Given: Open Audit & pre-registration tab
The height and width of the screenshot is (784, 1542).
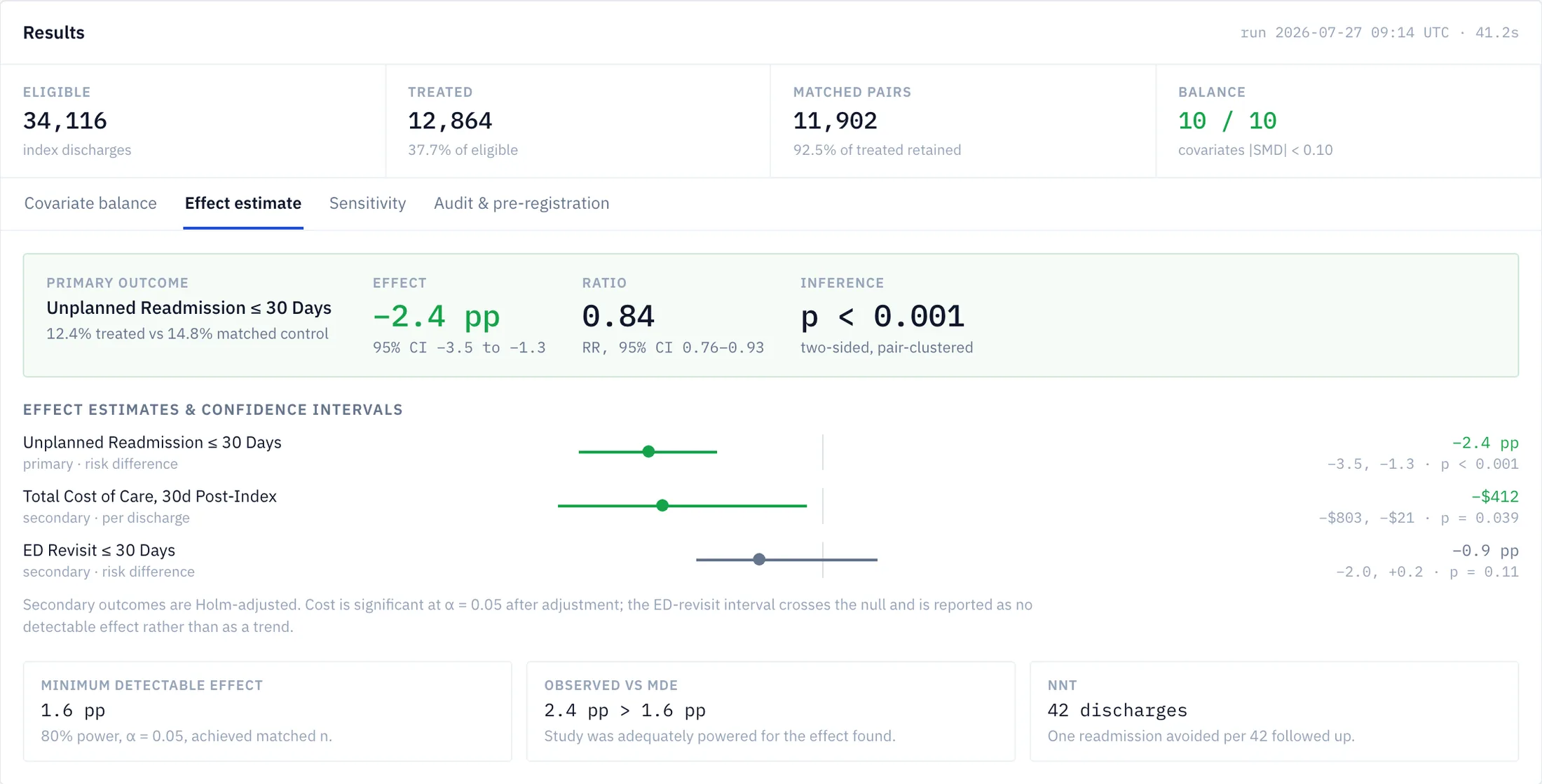Looking at the screenshot, I should point(521,203).
